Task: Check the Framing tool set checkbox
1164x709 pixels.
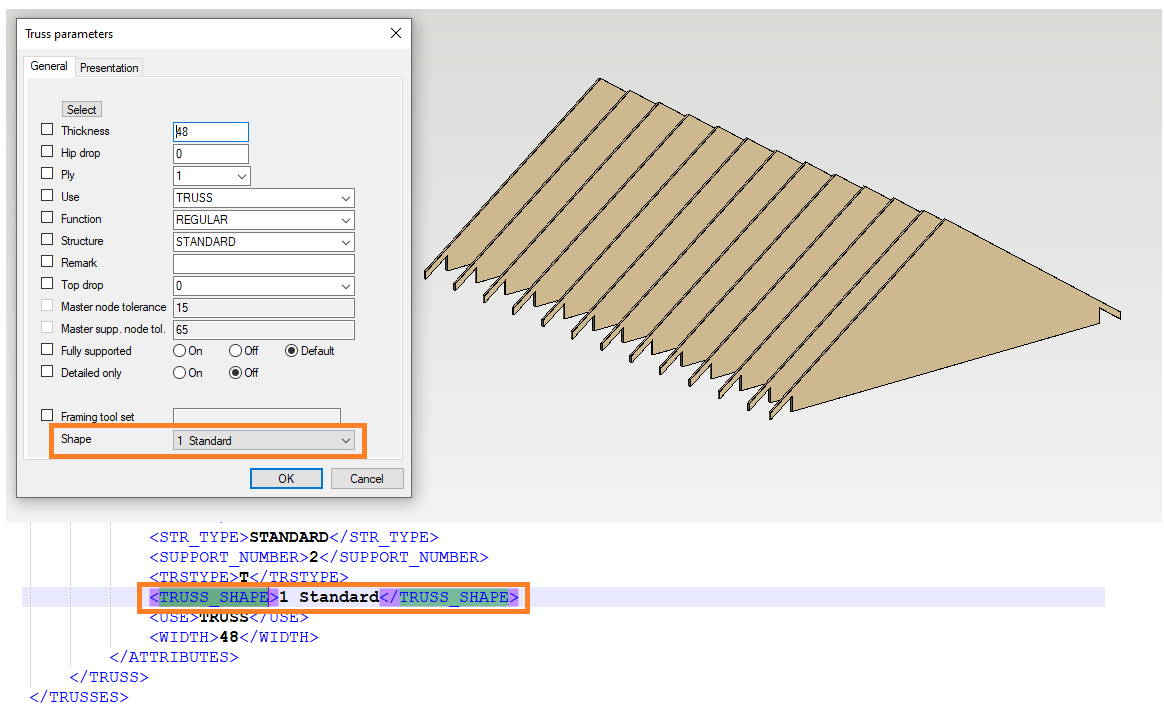Action: [x=47, y=415]
